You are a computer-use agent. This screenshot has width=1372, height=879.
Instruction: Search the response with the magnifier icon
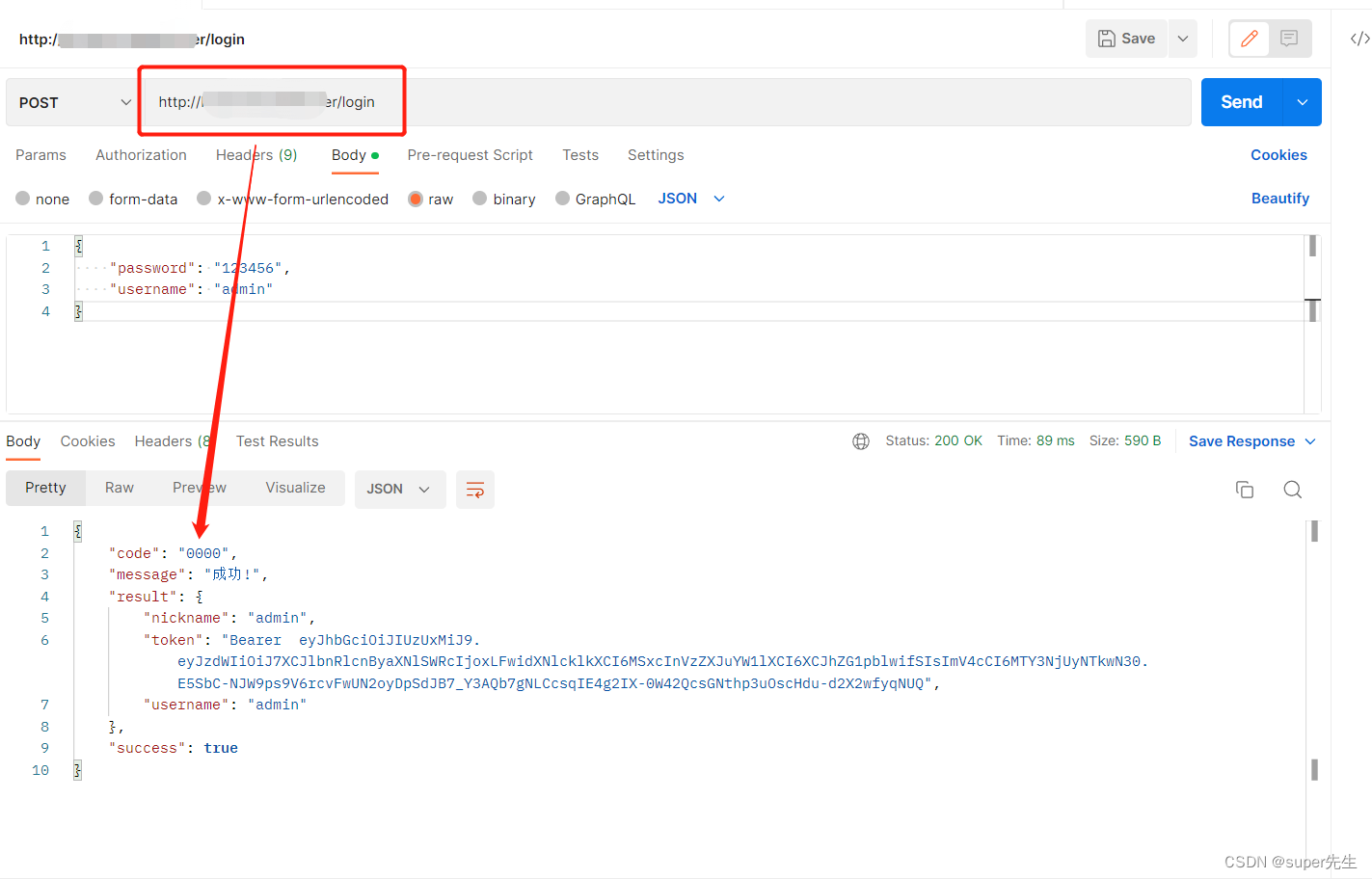(1293, 490)
